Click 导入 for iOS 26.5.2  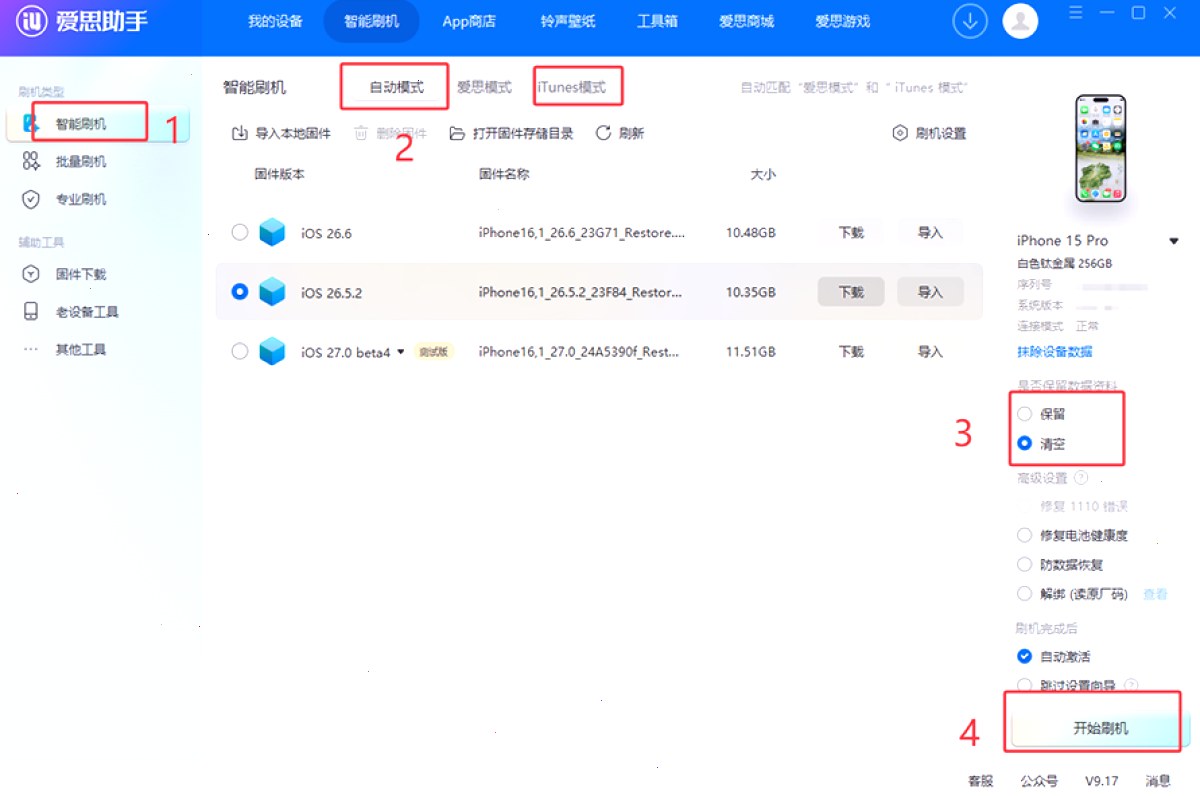[930, 292]
